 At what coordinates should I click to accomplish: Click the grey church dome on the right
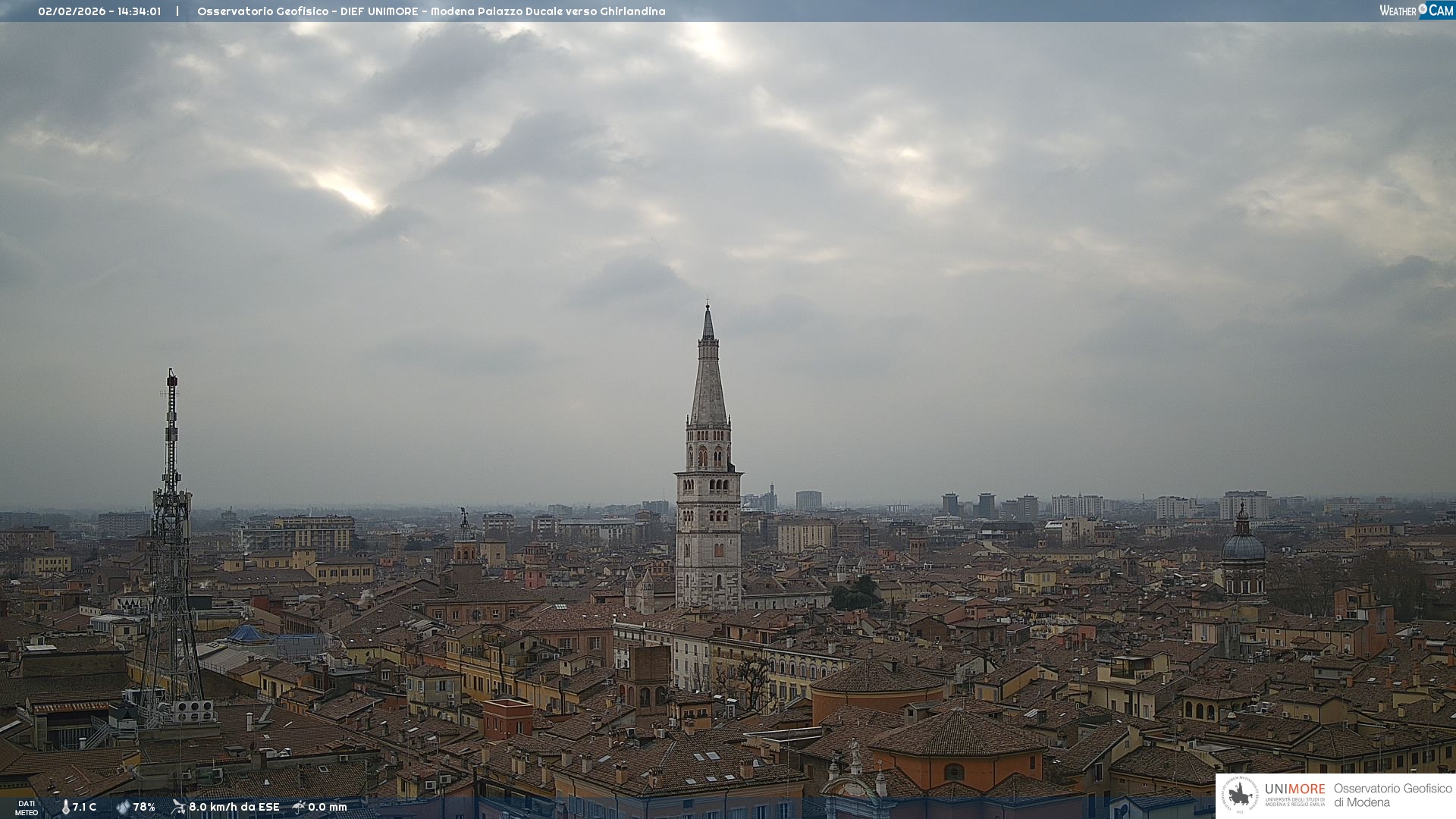(1243, 548)
